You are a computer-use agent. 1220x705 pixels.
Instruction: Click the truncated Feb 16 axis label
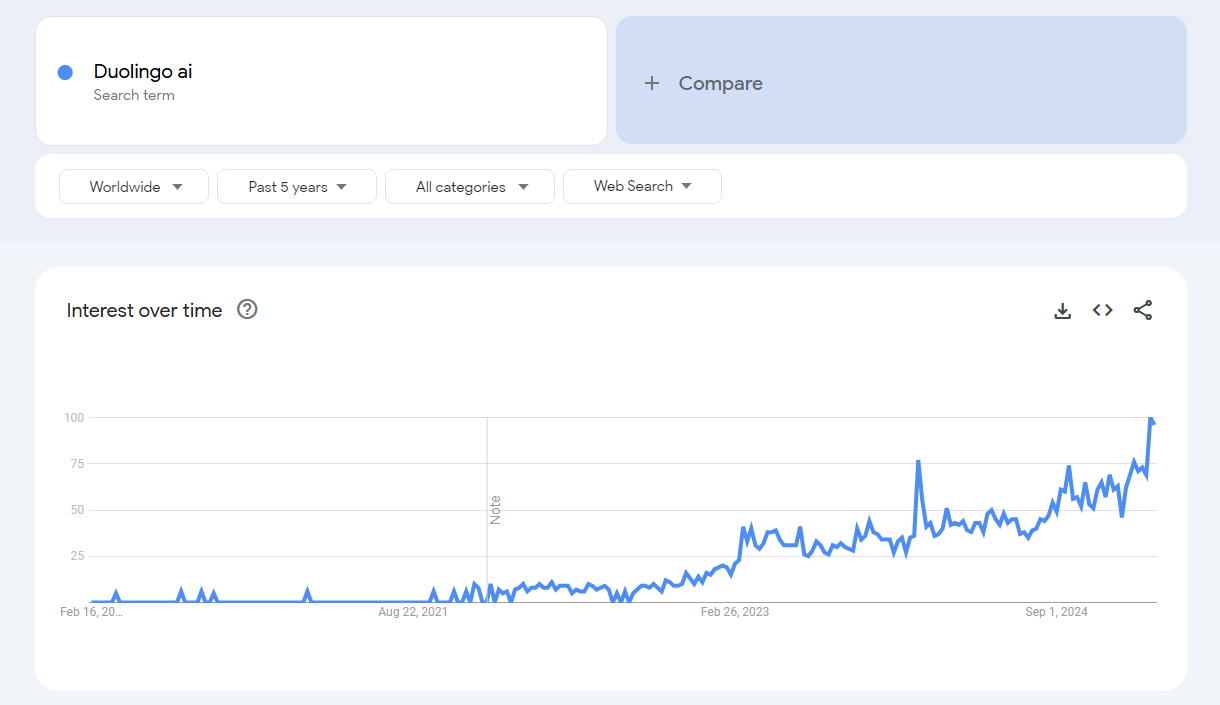(91, 611)
